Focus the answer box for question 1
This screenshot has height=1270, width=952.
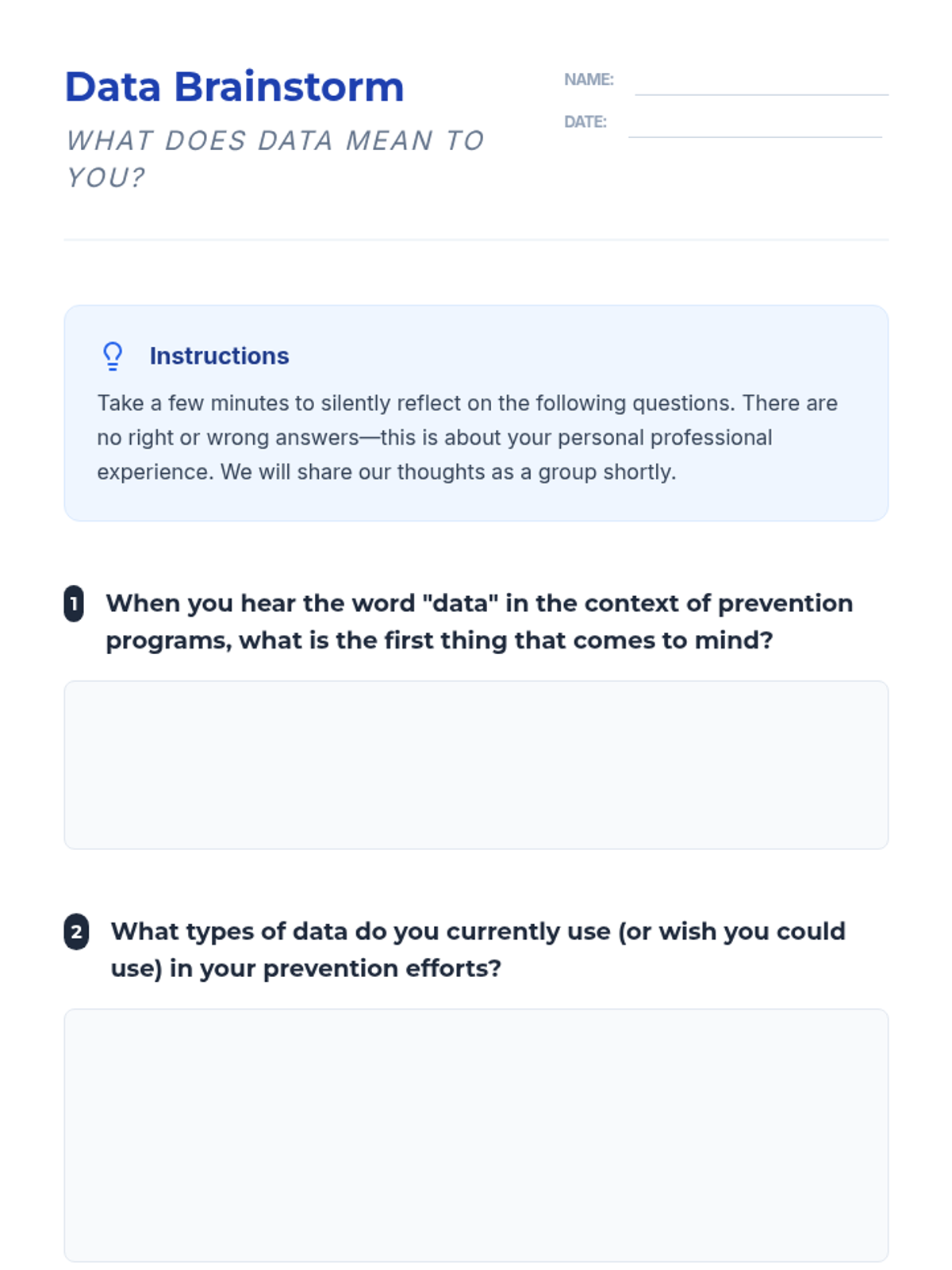[x=476, y=764]
